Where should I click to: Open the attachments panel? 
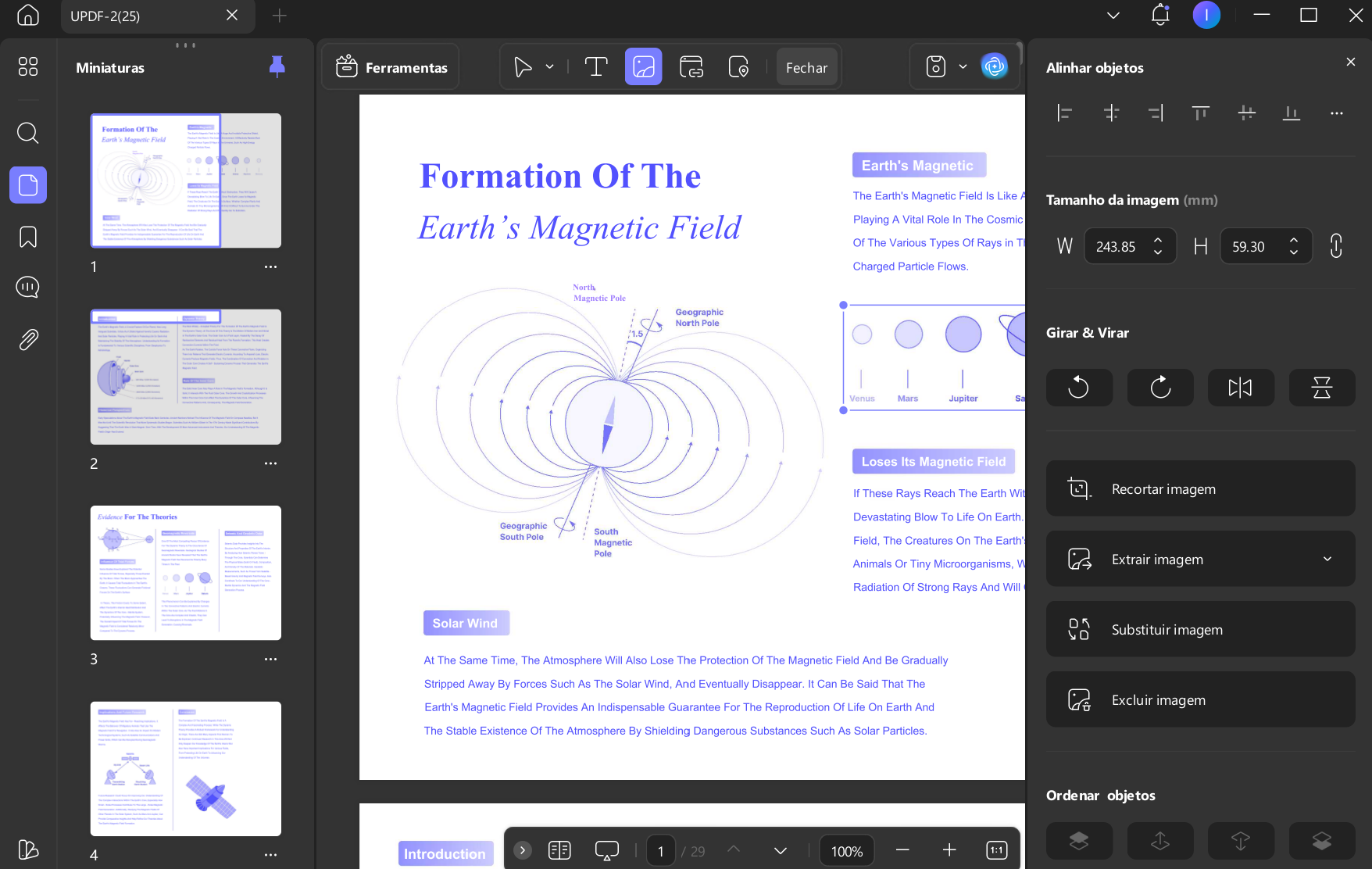[x=28, y=340]
